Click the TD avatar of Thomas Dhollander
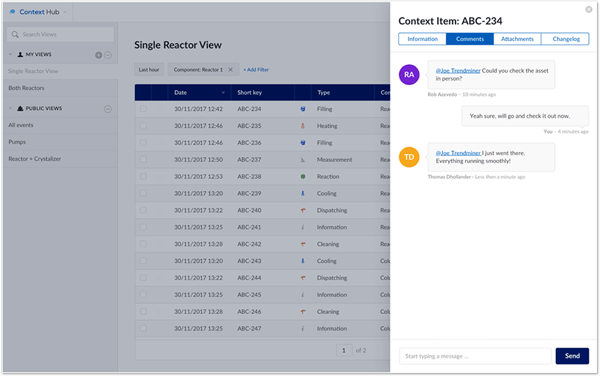The width and height of the screenshot is (600, 376). coord(409,157)
